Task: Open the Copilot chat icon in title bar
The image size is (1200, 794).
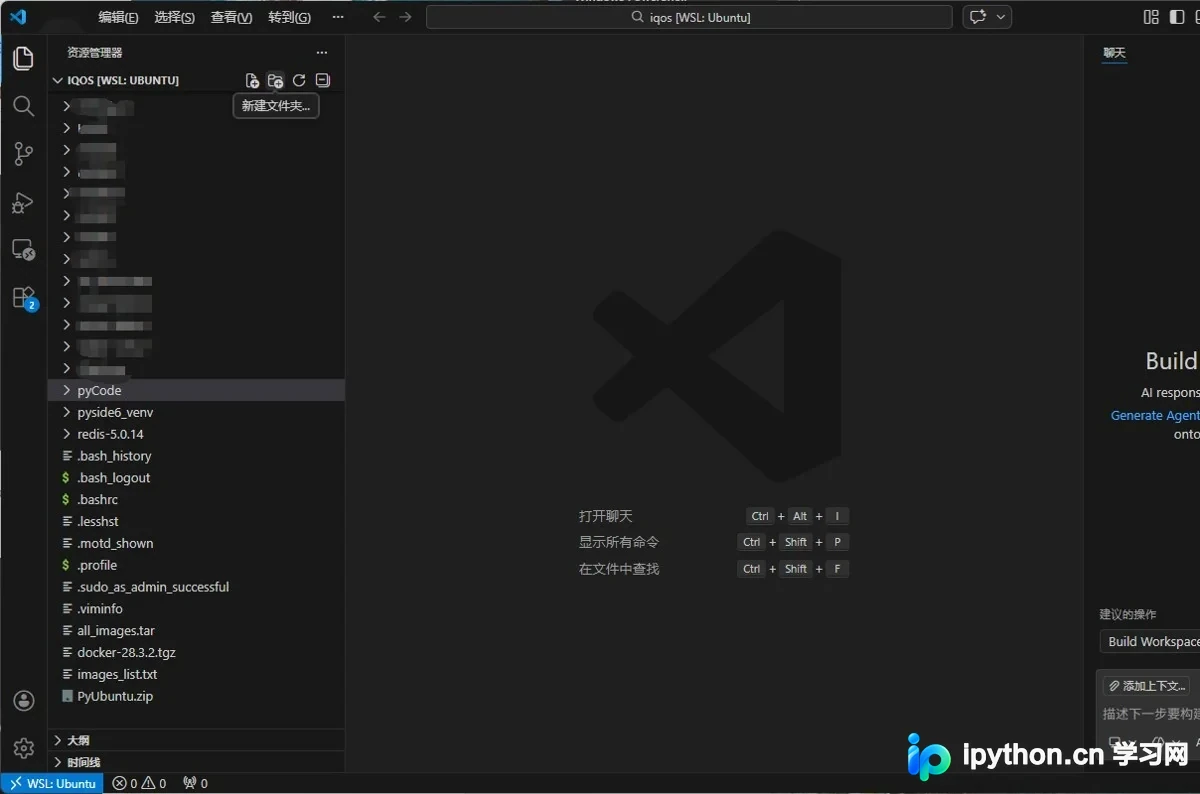Action: tap(978, 17)
